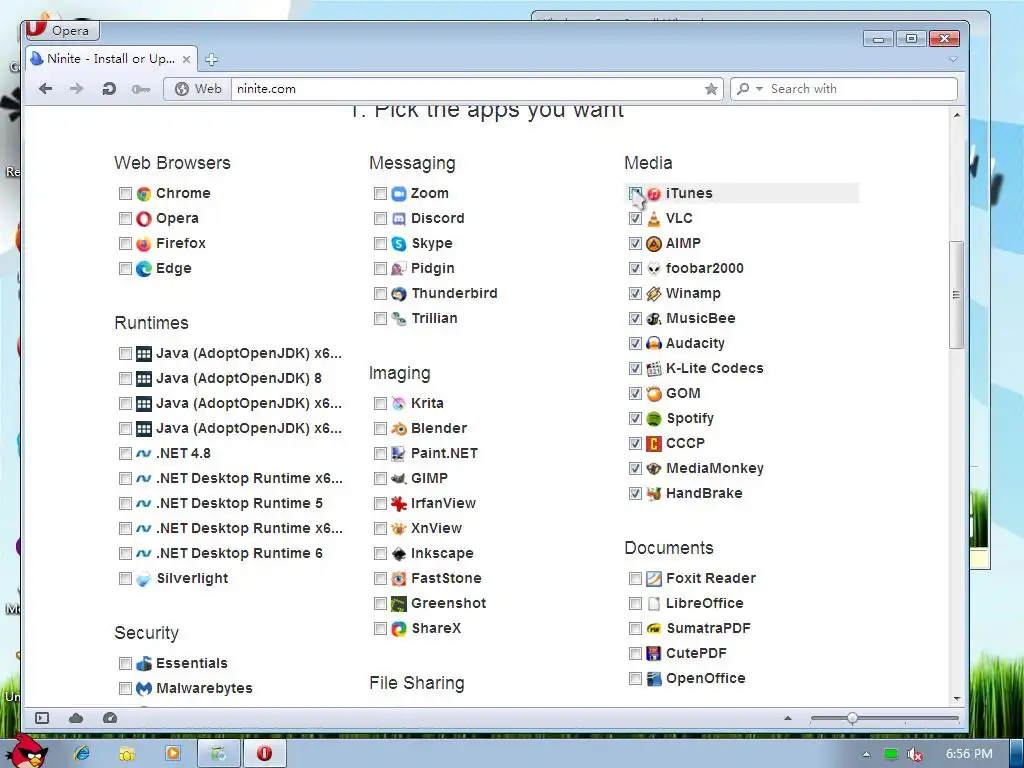This screenshot has width=1024, height=768.
Task: Open the closed tabs dropdown arrow
Action: pyautogui.click(x=953, y=59)
